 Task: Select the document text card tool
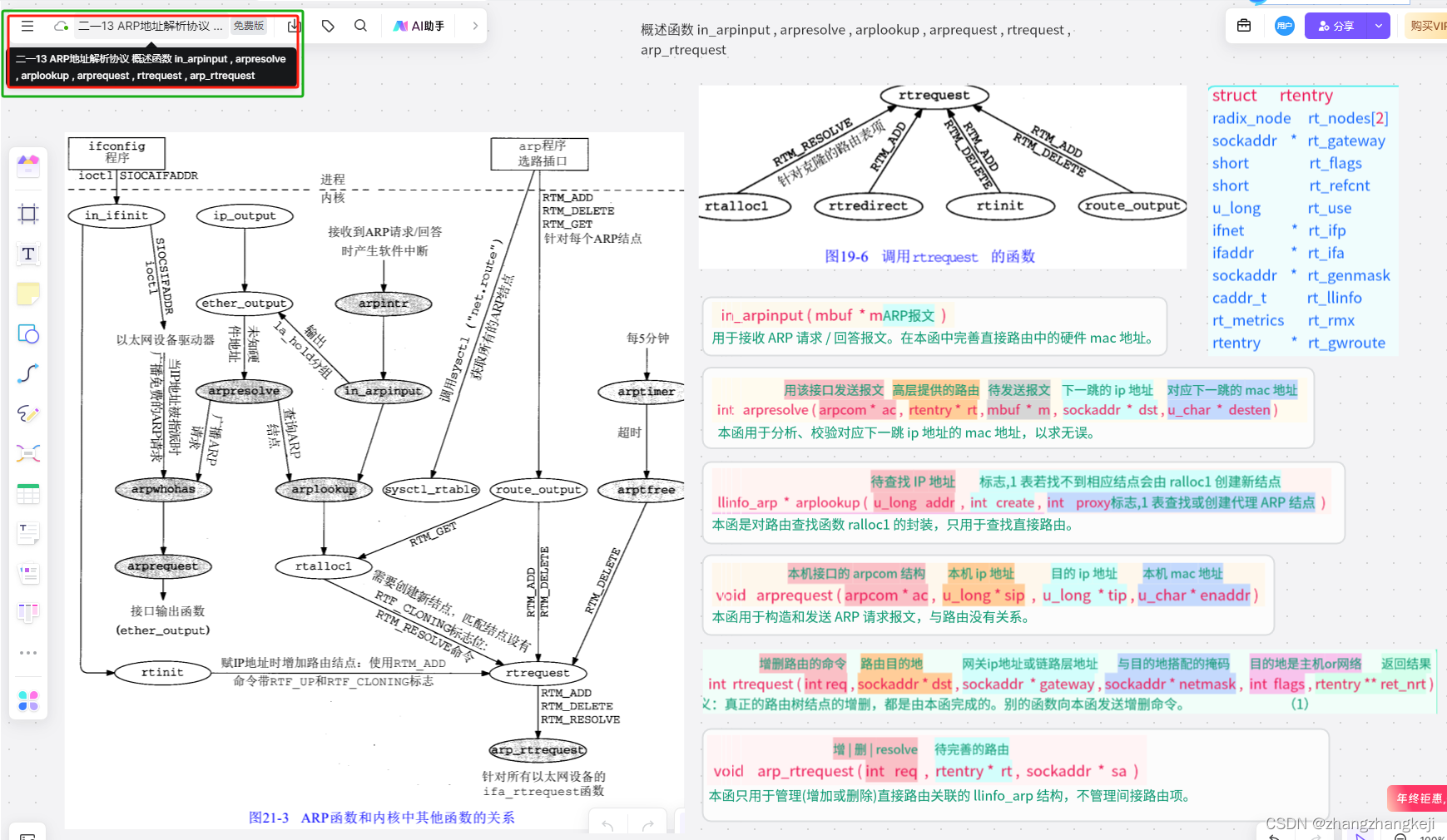[x=28, y=533]
